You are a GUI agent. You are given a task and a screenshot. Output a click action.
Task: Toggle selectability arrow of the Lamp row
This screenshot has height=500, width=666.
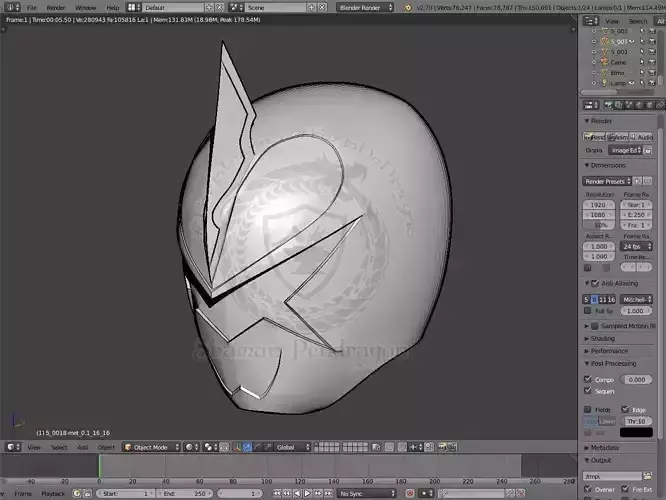tap(642, 83)
